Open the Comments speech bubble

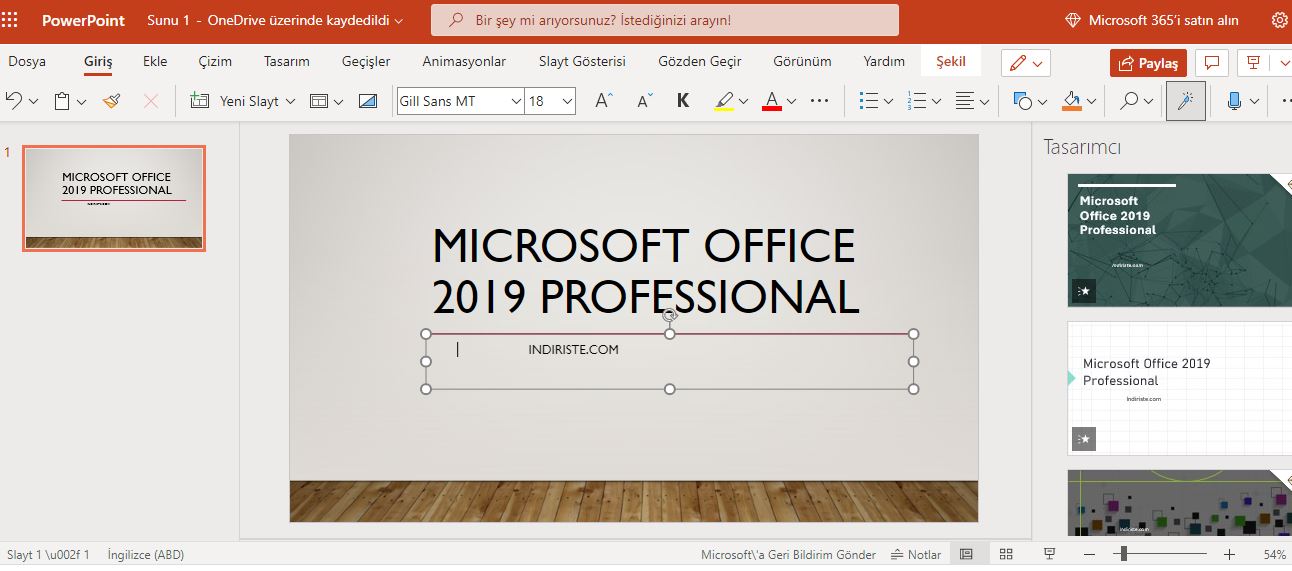click(x=1212, y=63)
